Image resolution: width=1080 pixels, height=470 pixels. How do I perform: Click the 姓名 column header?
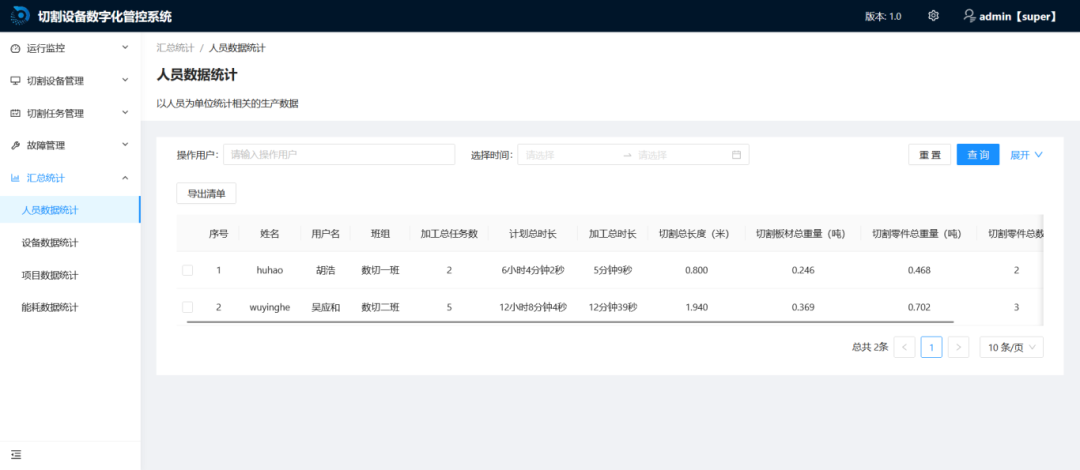pyautogui.click(x=270, y=234)
